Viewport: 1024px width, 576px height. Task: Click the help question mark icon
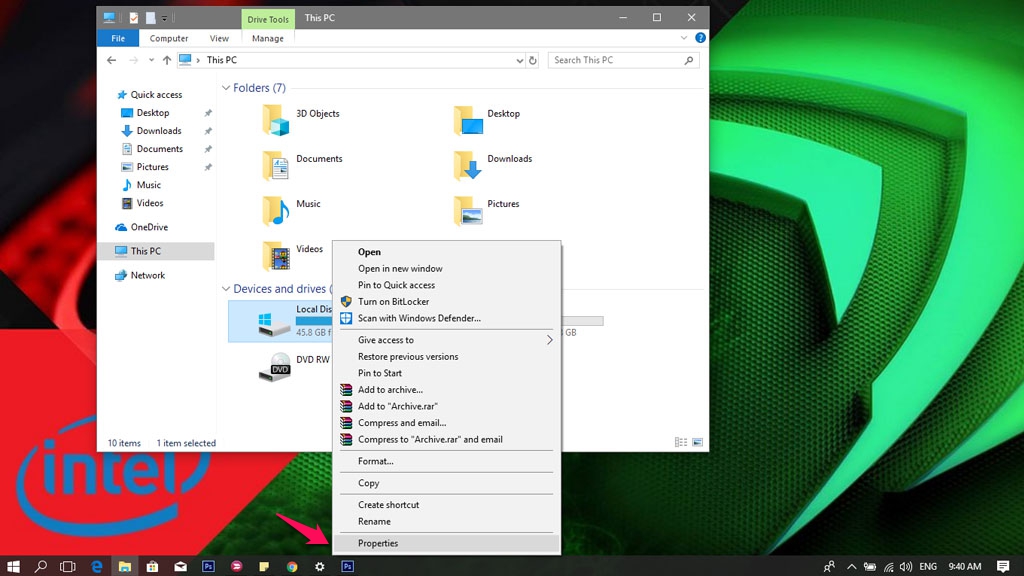click(700, 38)
